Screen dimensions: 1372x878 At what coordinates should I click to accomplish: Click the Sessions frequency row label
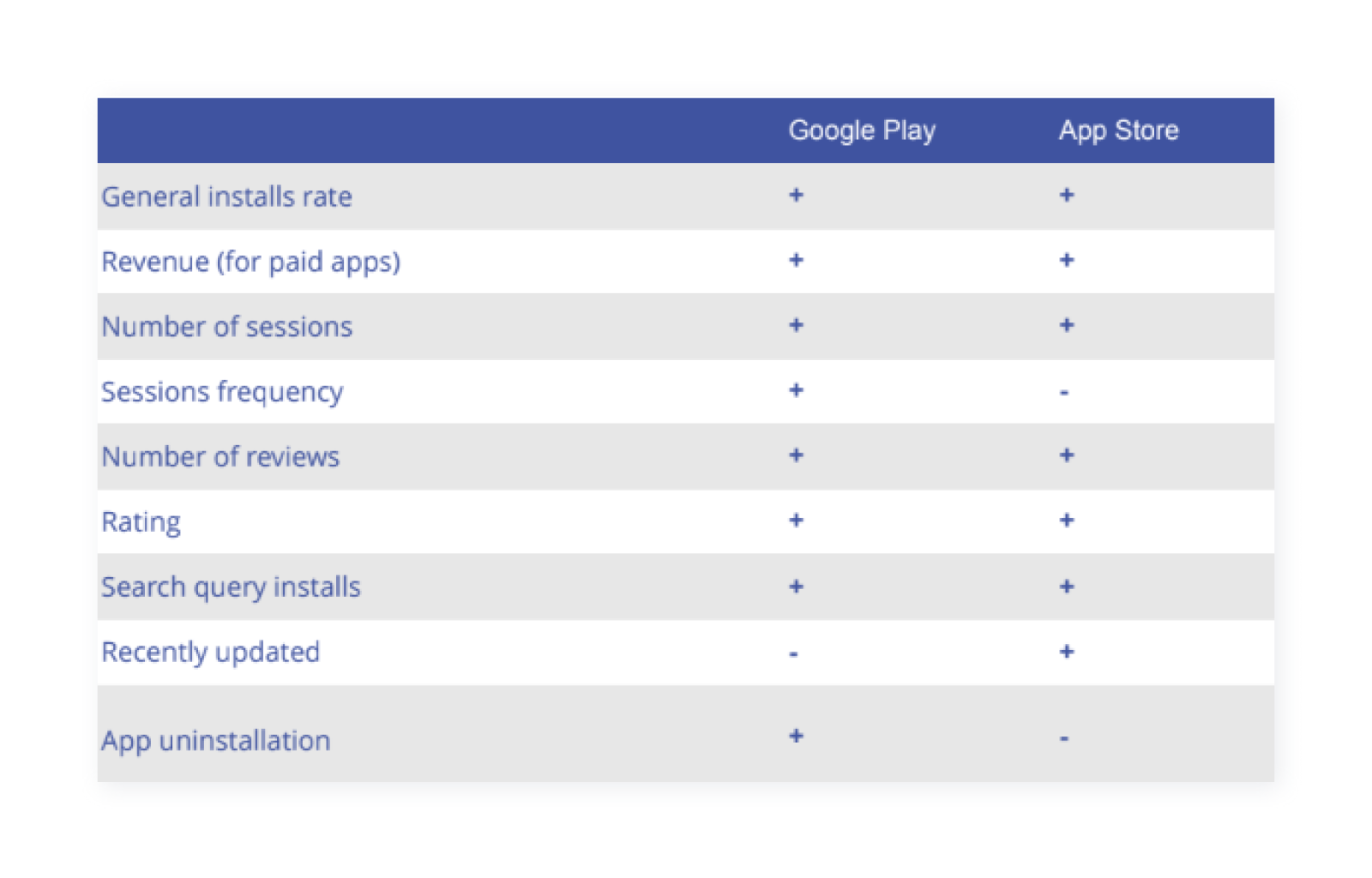click(x=222, y=392)
